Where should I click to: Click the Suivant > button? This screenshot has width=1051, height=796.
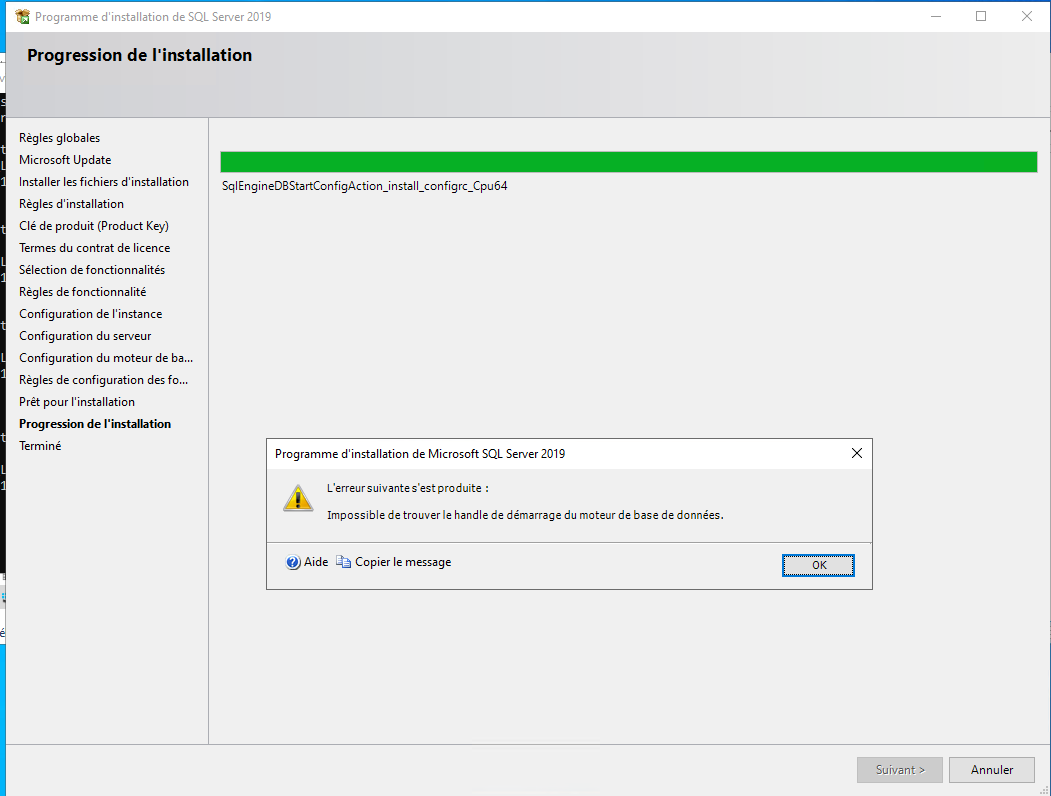click(x=900, y=770)
